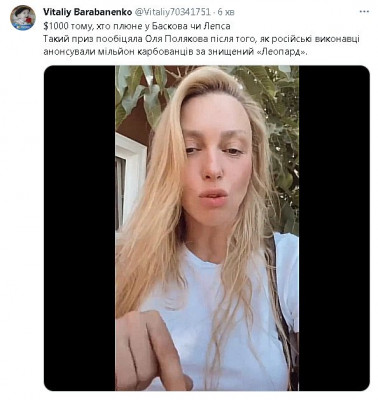Click the right black letterbox of the video

click(334, 228)
